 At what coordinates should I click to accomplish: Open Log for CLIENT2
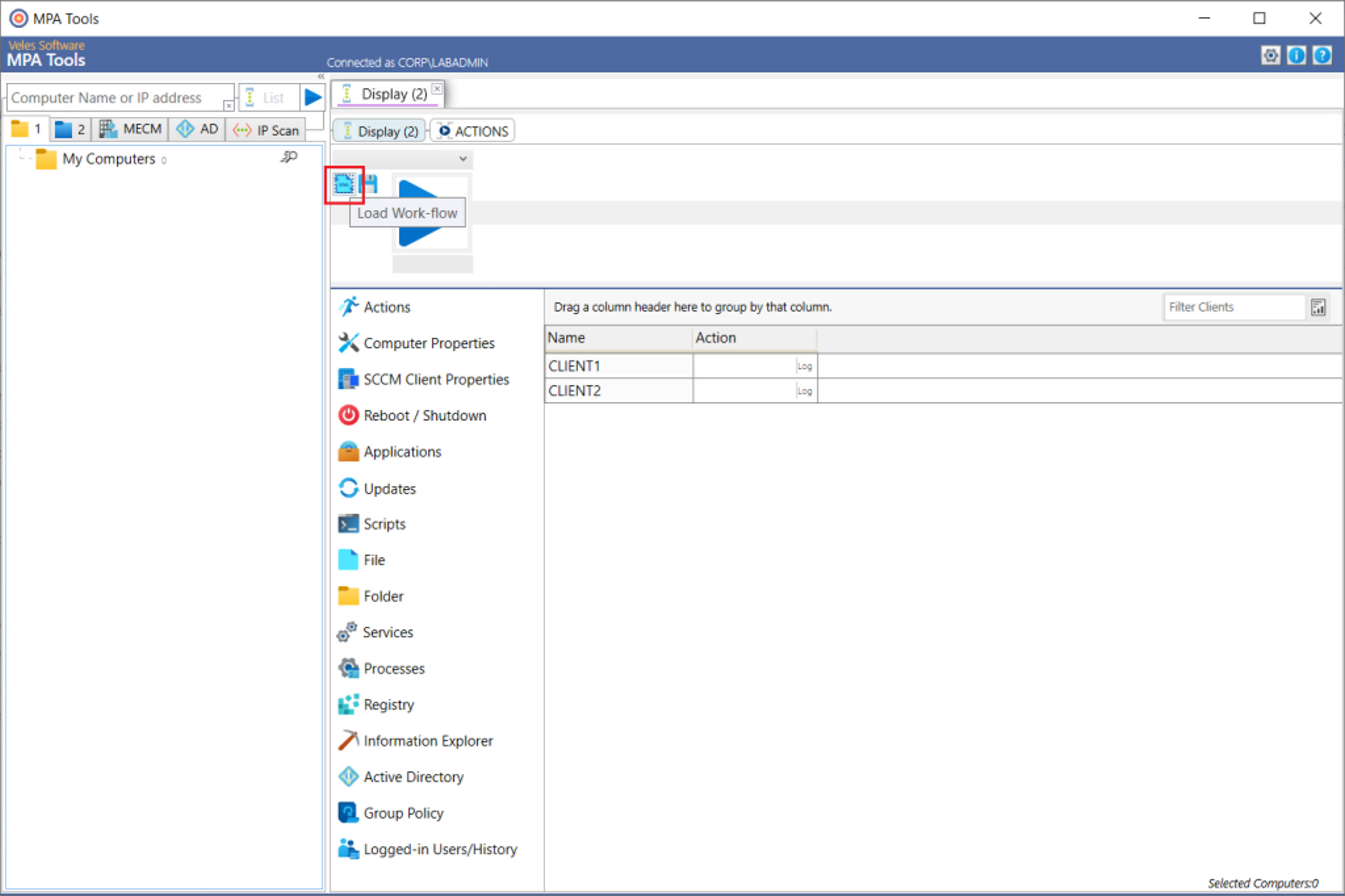point(805,391)
